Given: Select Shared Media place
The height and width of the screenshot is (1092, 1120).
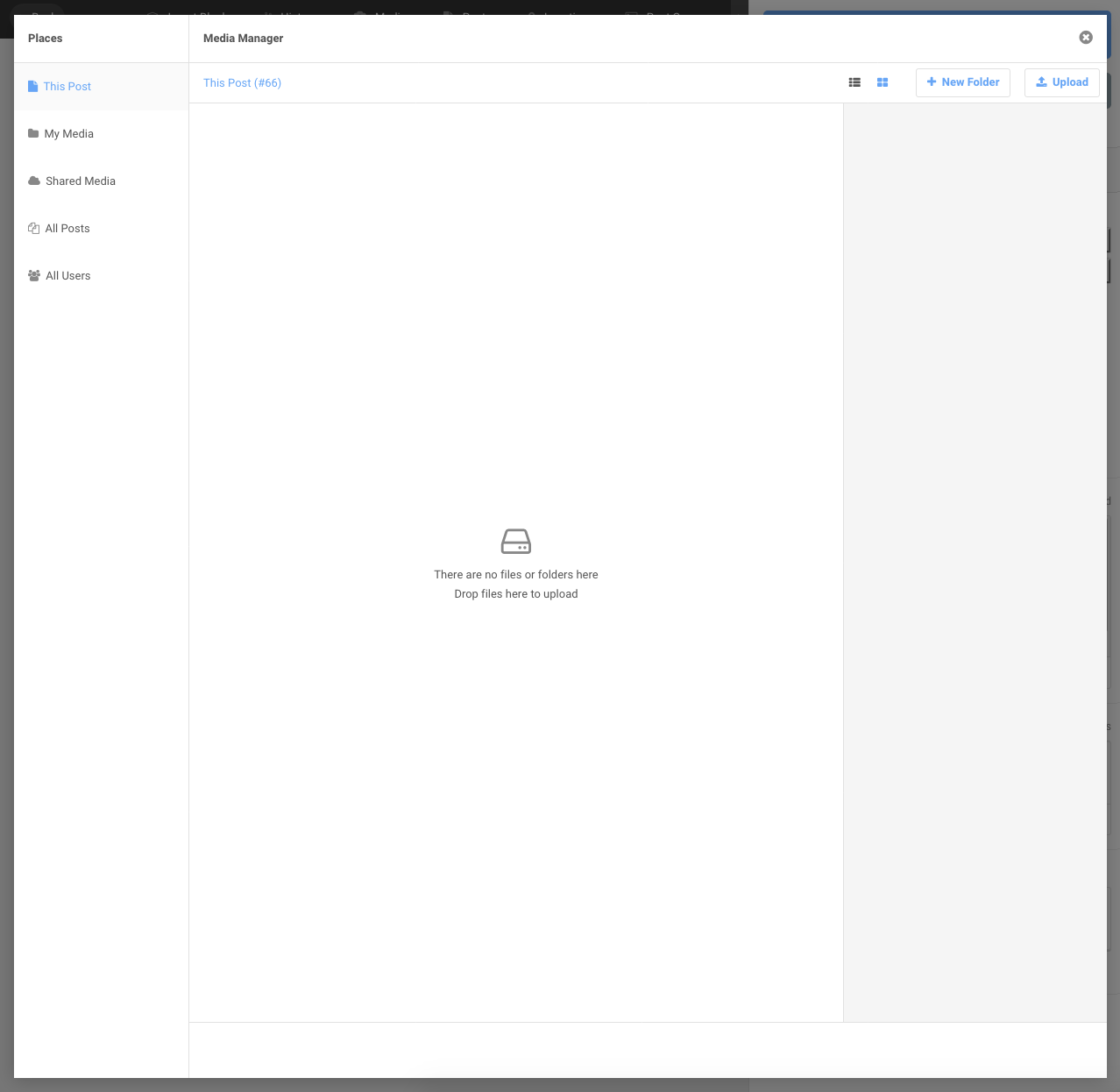Looking at the screenshot, I should [x=101, y=181].
